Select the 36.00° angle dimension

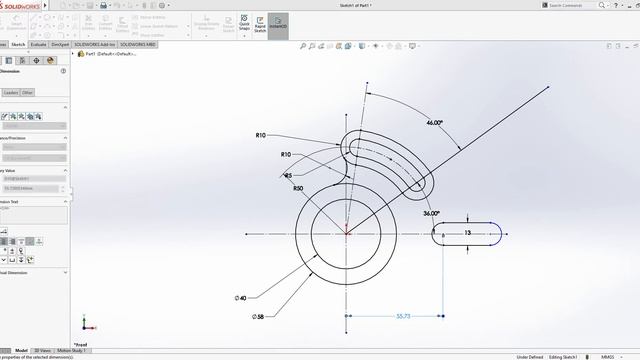431,213
